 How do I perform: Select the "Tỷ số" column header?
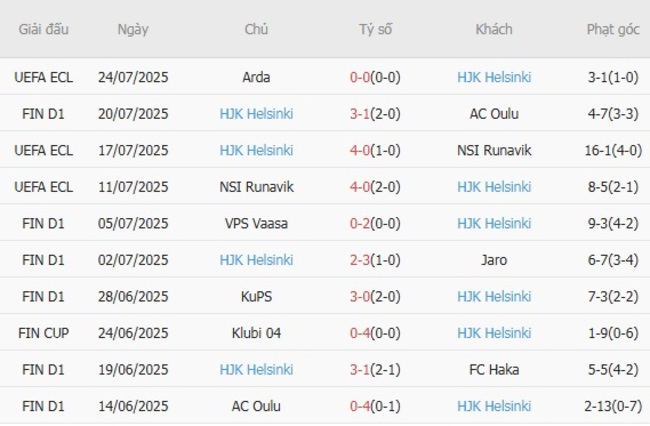point(375,29)
